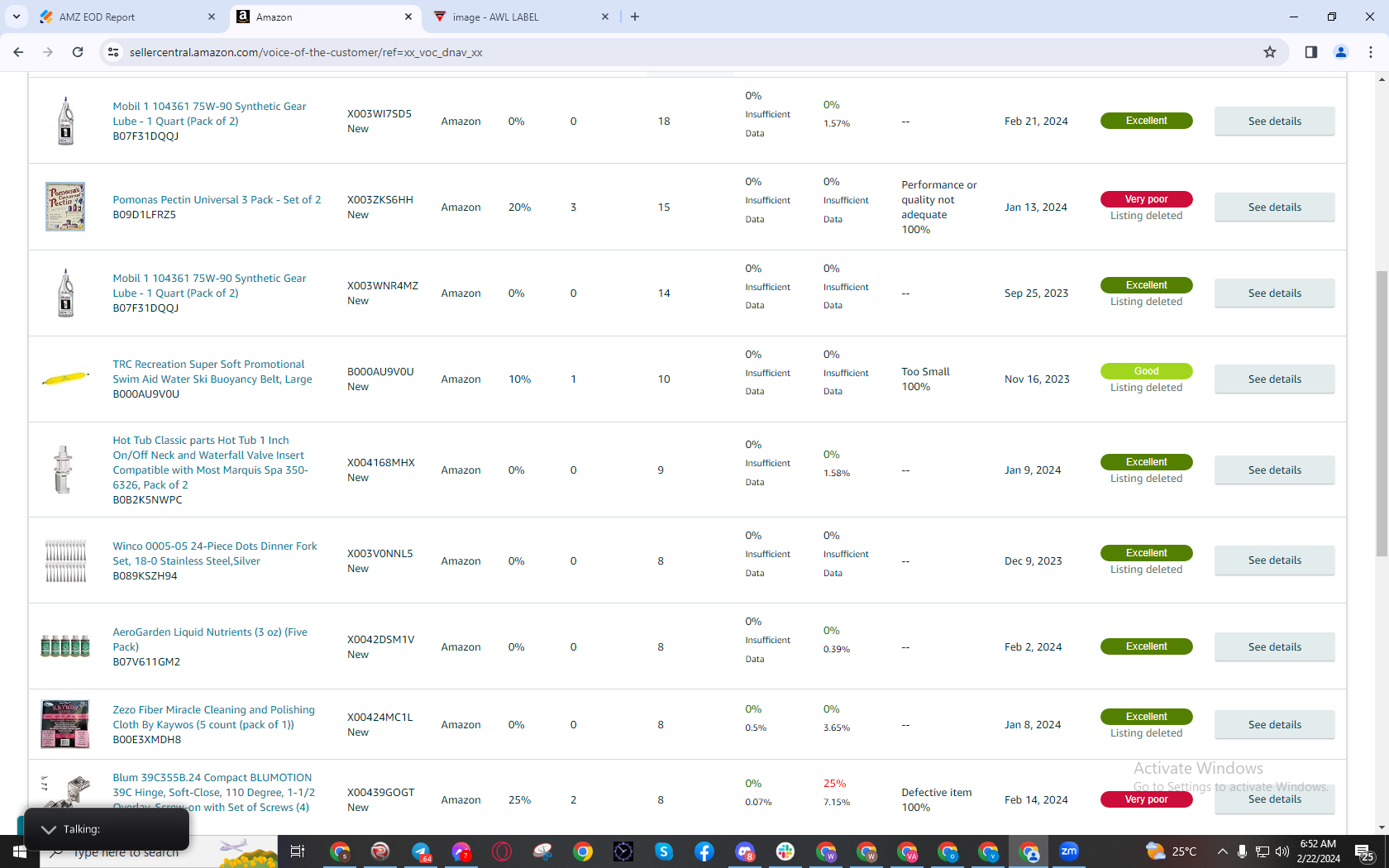The height and width of the screenshot is (868, 1389).
Task: Click the yellow buoyancy belt thumbnail
Action: [x=65, y=379]
